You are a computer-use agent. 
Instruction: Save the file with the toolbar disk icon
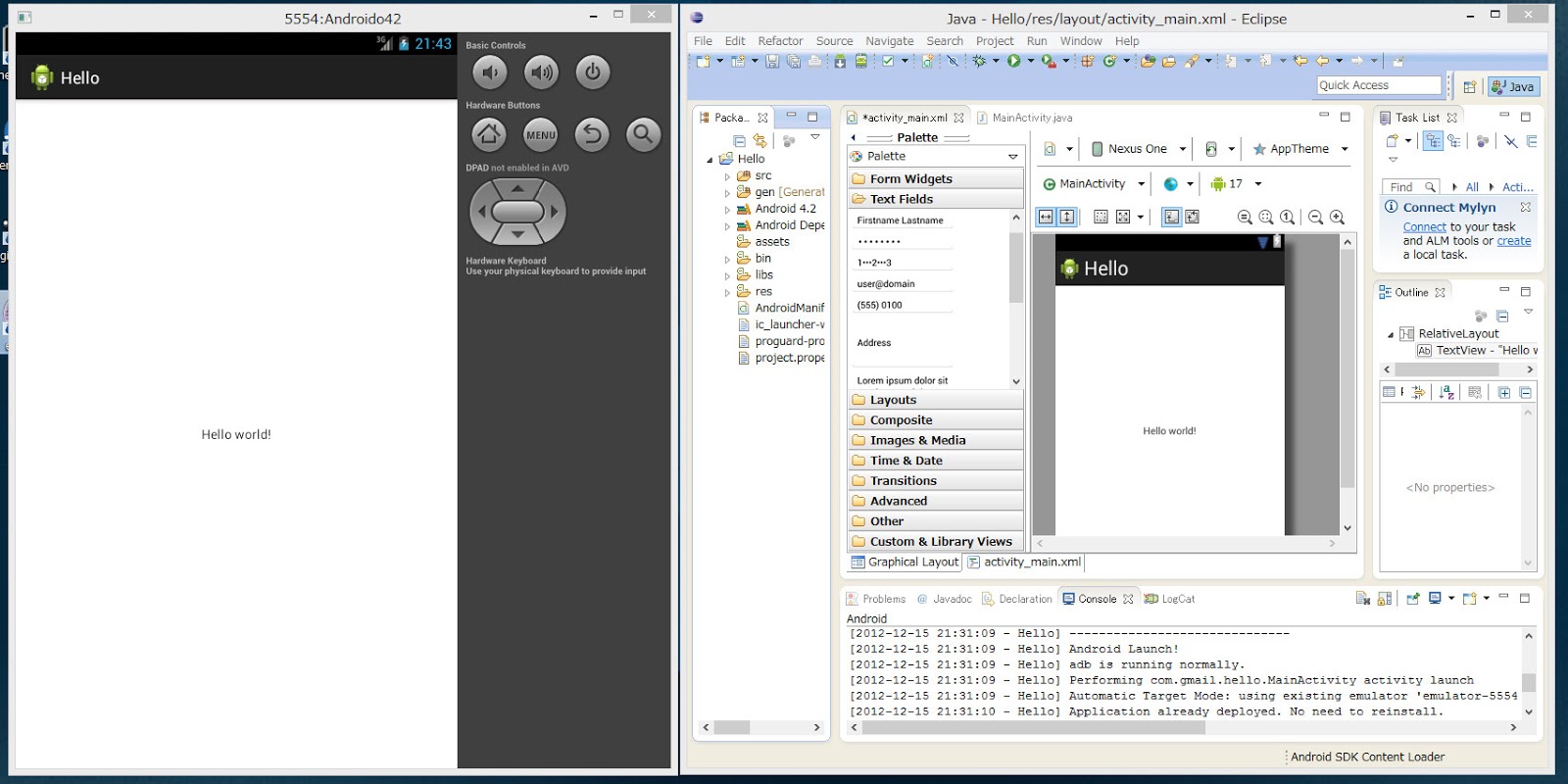point(772,61)
